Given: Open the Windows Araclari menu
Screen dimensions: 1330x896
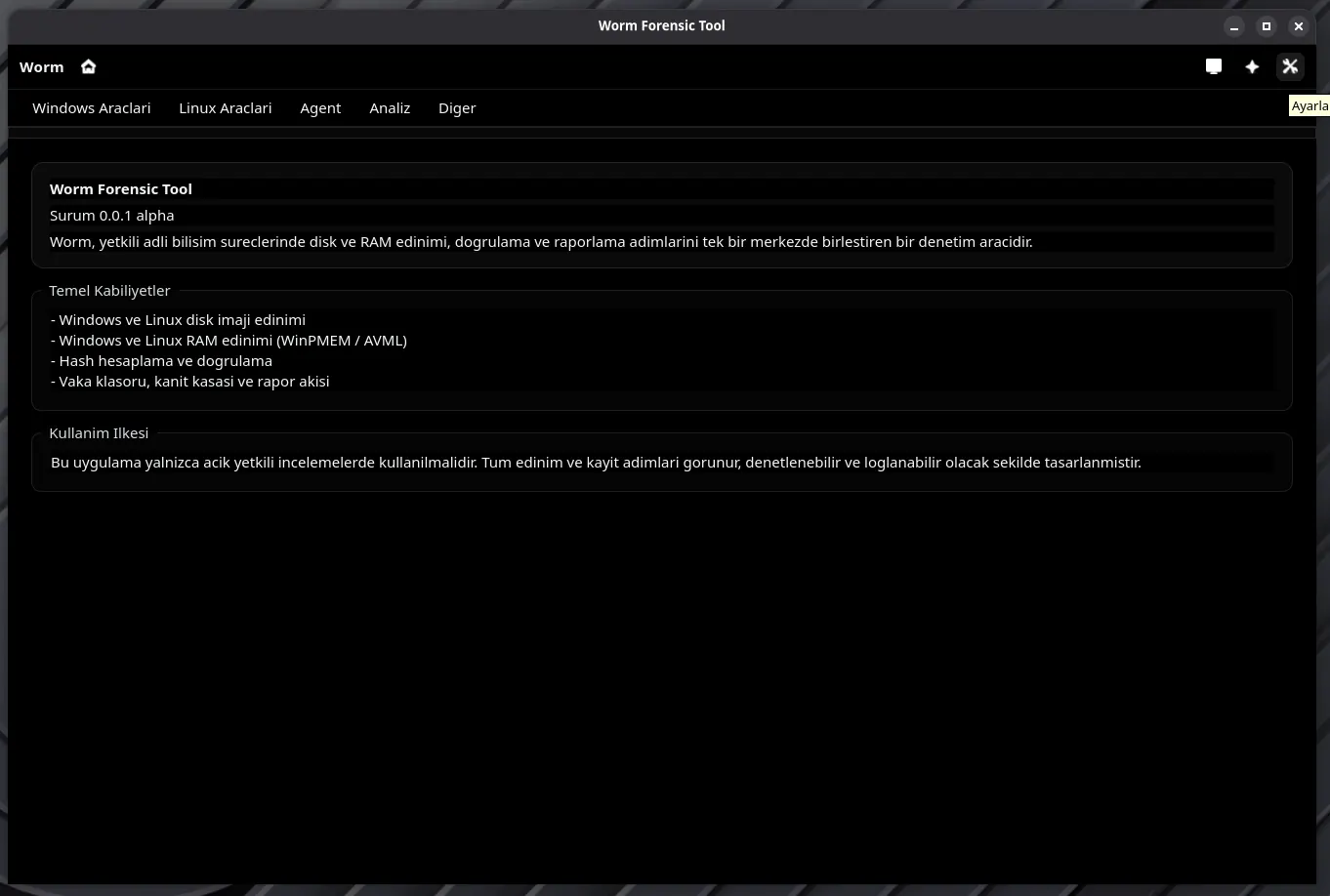Looking at the screenshot, I should pyautogui.click(x=92, y=108).
